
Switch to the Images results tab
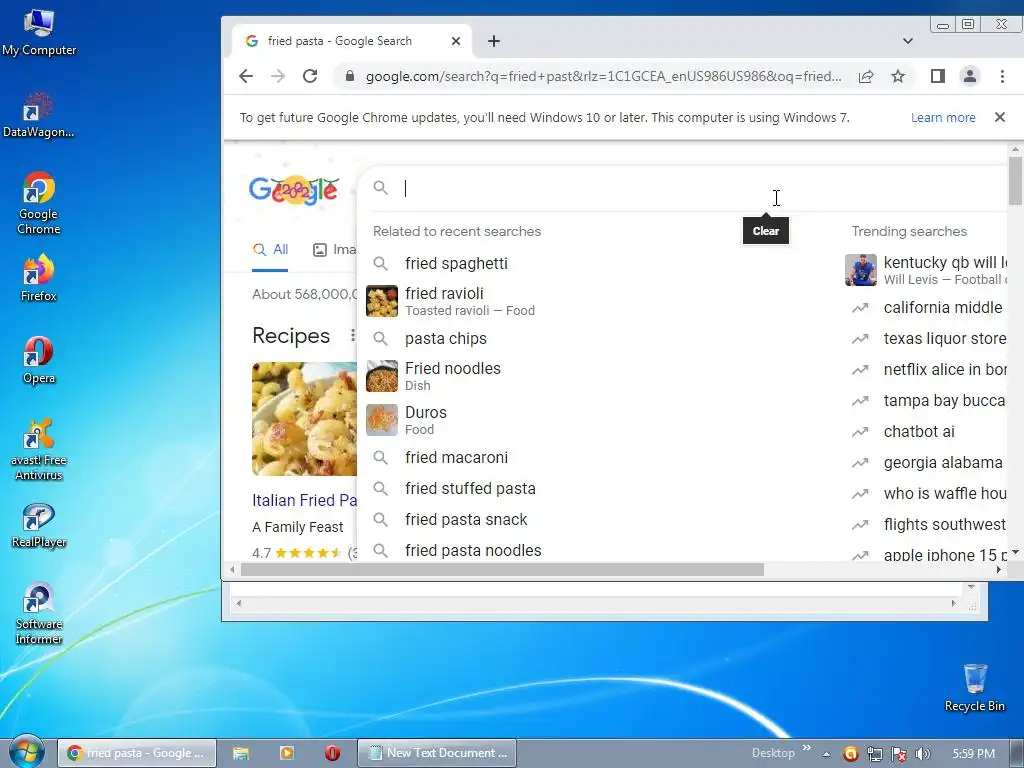pyautogui.click(x=334, y=249)
